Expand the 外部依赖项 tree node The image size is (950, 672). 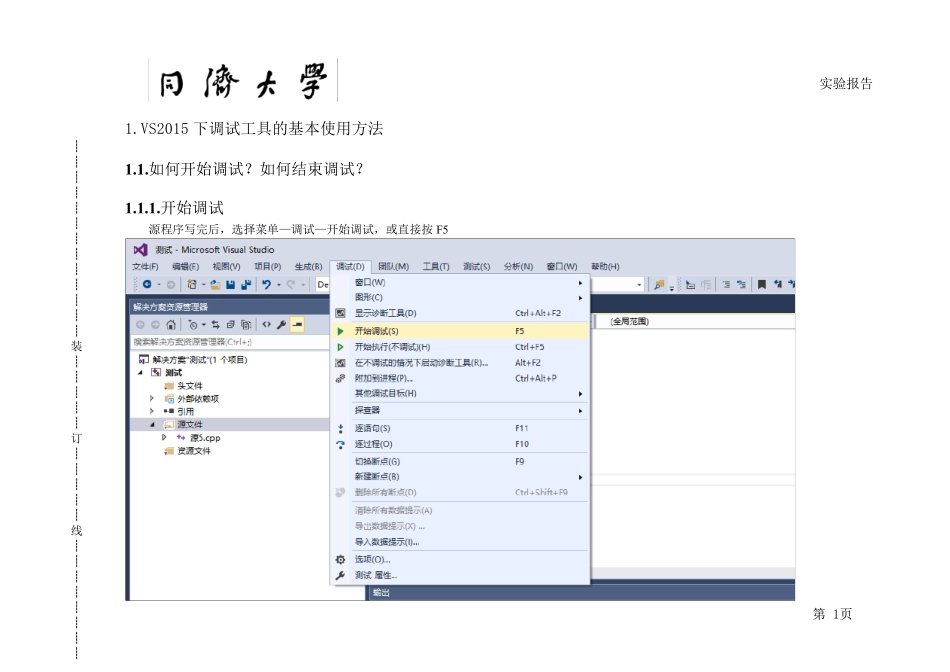pyautogui.click(x=152, y=399)
